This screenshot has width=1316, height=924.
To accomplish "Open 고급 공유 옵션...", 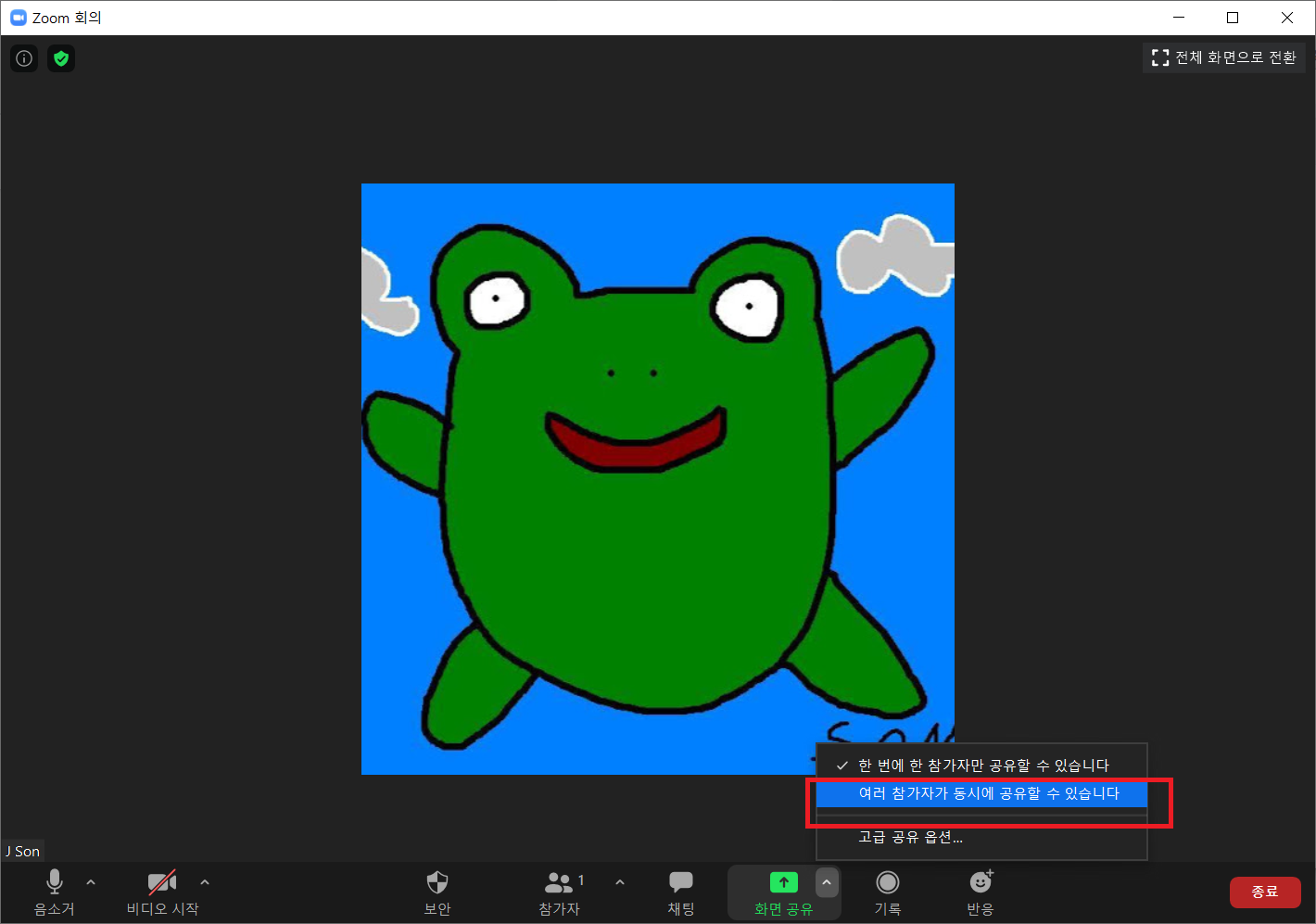I will [981, 837].
